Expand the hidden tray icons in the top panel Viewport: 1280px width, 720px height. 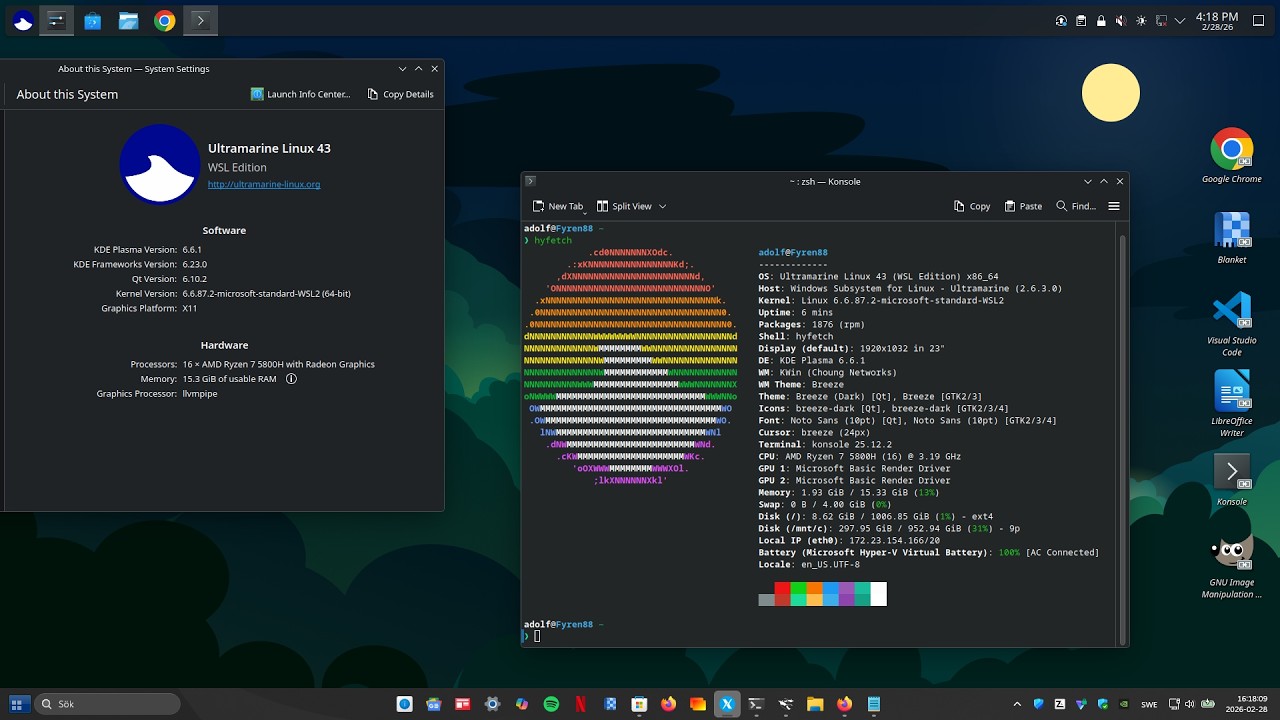(1182, 20)
